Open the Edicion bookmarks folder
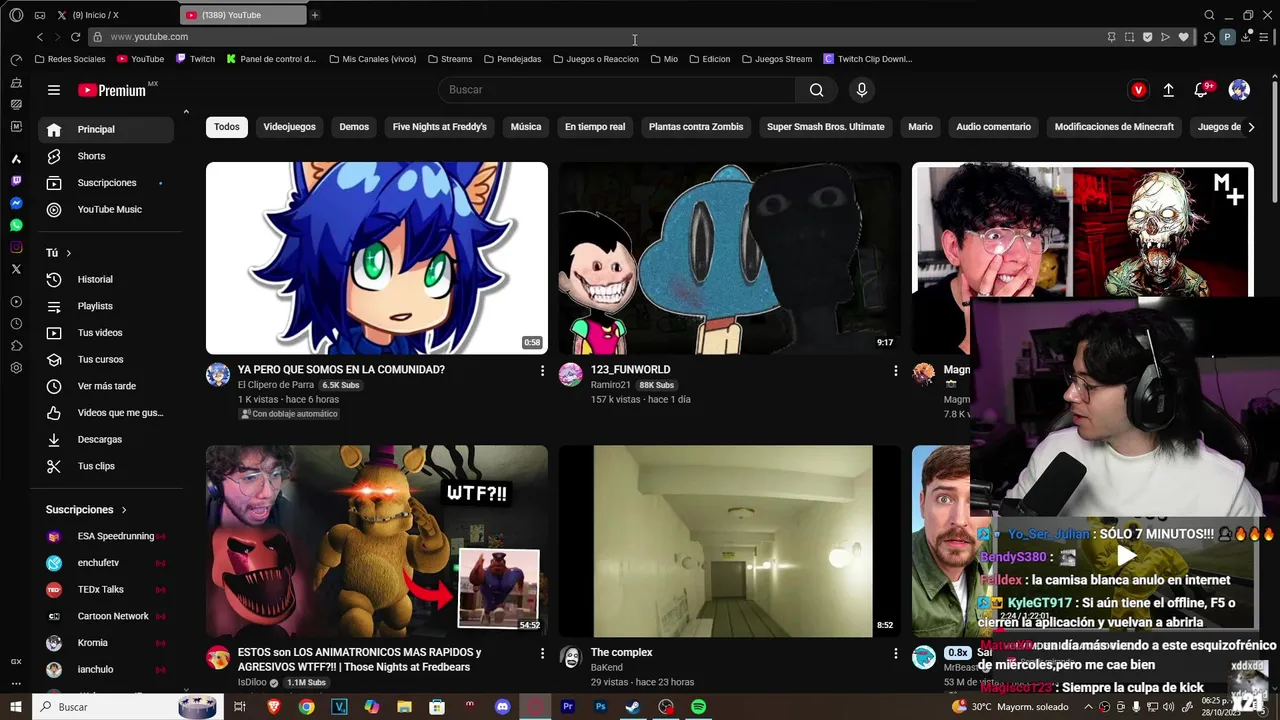The image size is (1280, 720). [709, 59]
